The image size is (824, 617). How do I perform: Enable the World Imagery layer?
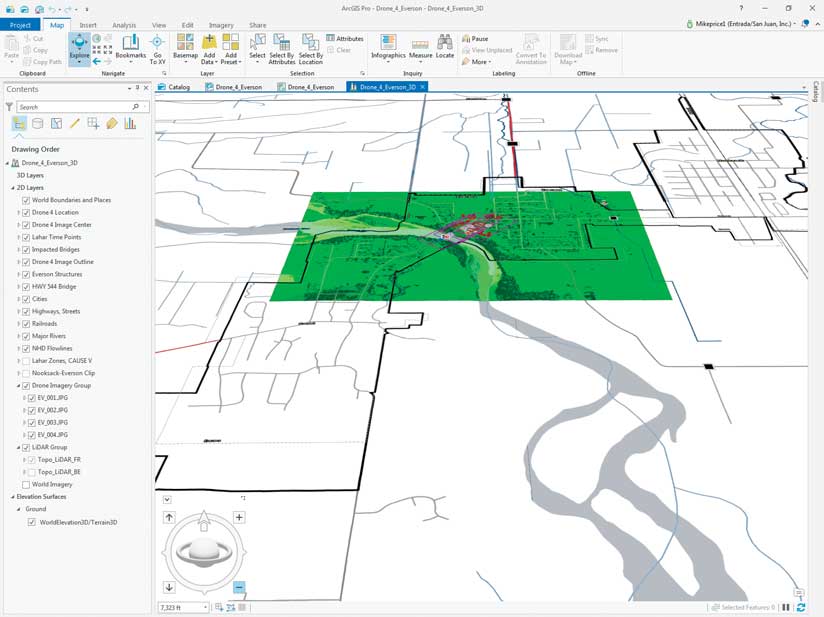26,485
